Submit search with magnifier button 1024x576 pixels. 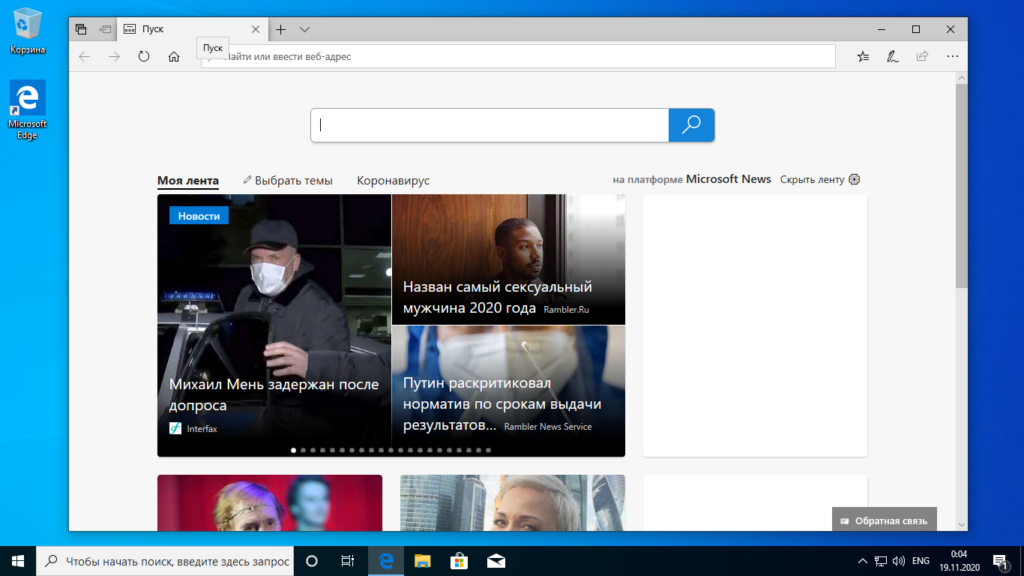click(692, 125)
